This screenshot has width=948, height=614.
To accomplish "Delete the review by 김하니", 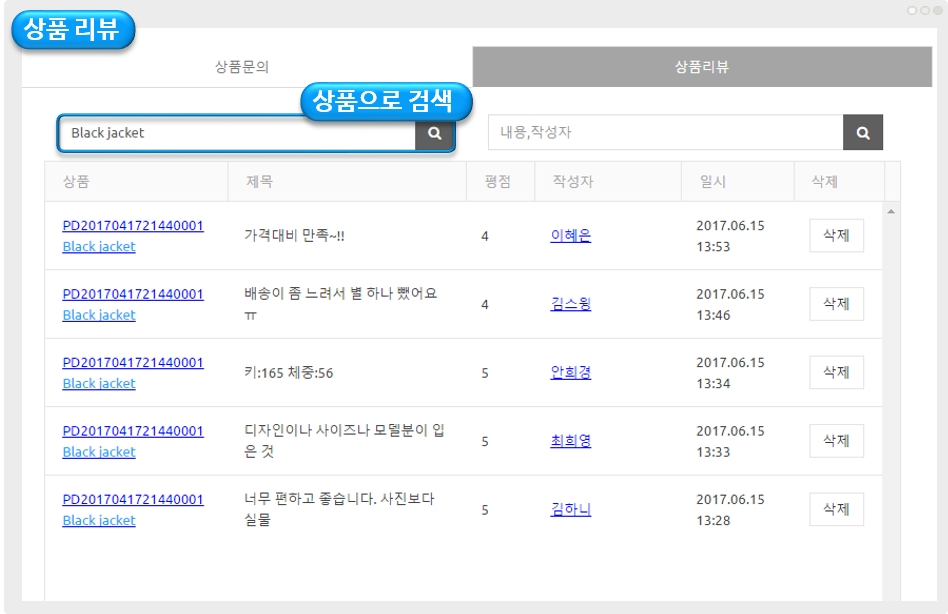I will click(835, 509).
